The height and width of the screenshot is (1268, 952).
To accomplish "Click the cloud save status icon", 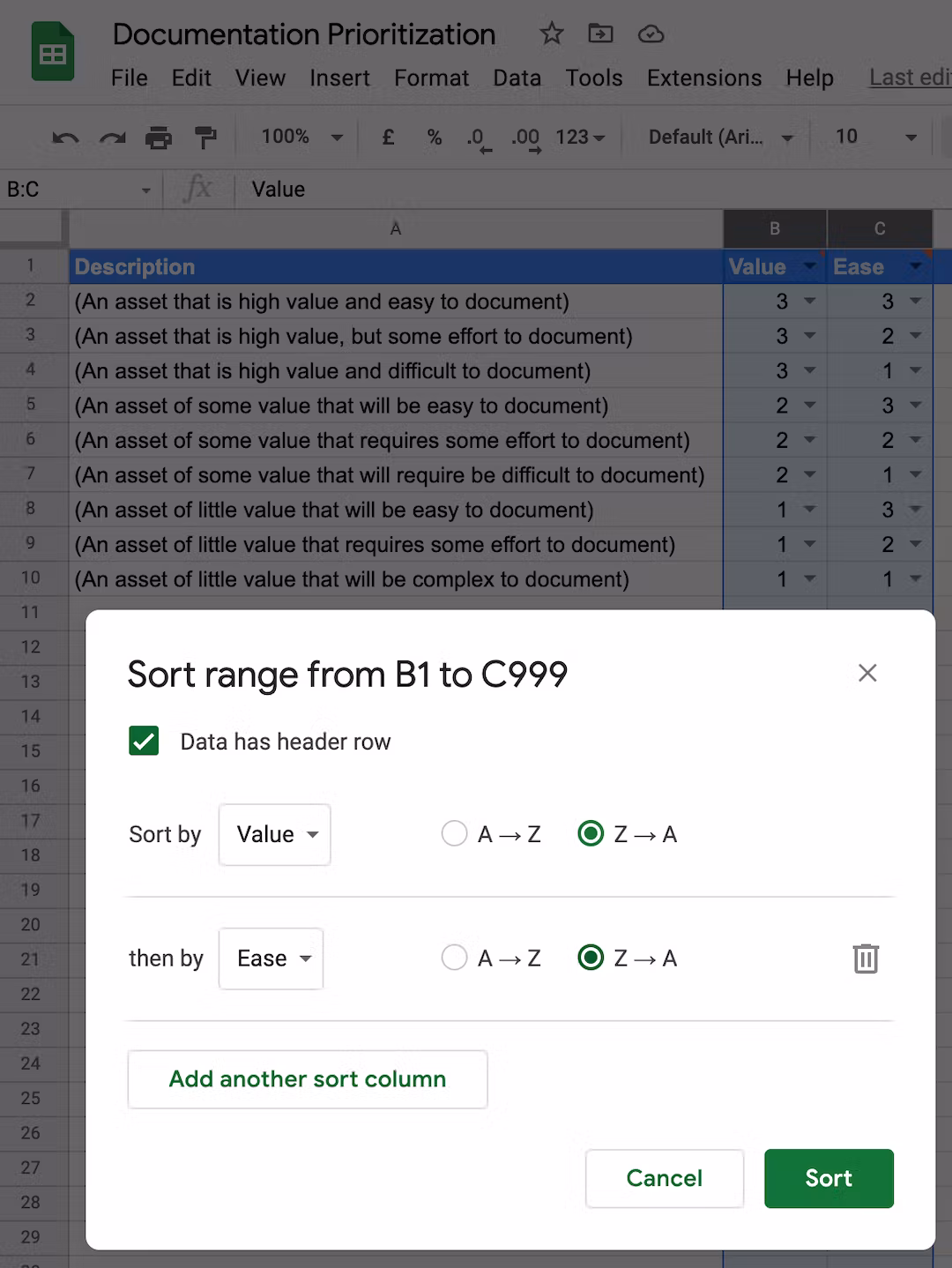I will (x=651, y=34).
